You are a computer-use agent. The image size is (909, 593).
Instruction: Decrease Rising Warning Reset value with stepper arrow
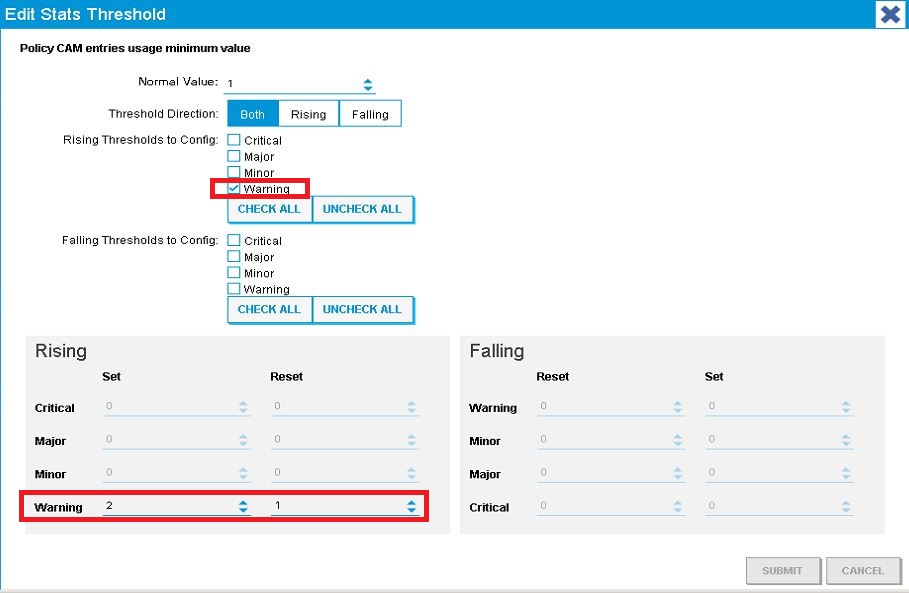(410, 510)
